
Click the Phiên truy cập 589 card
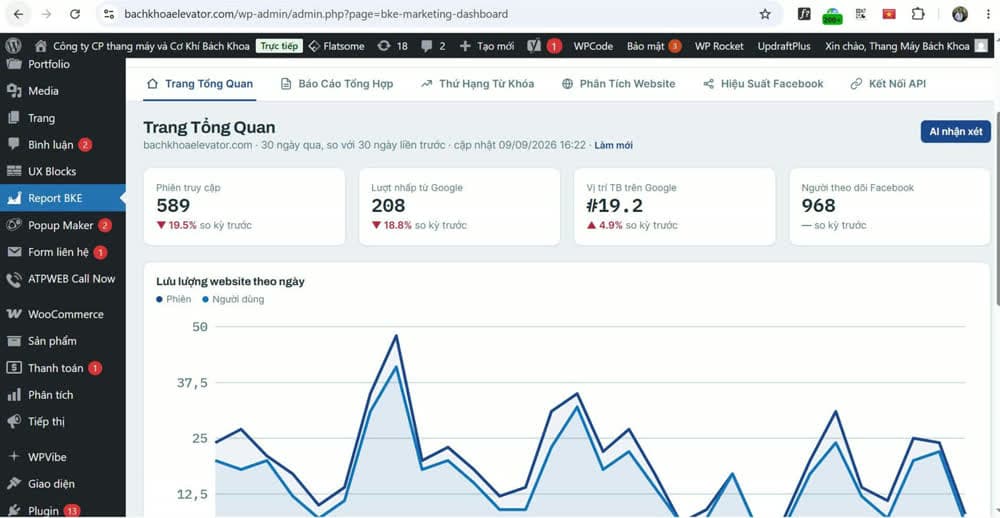click(x=244, y=206)
